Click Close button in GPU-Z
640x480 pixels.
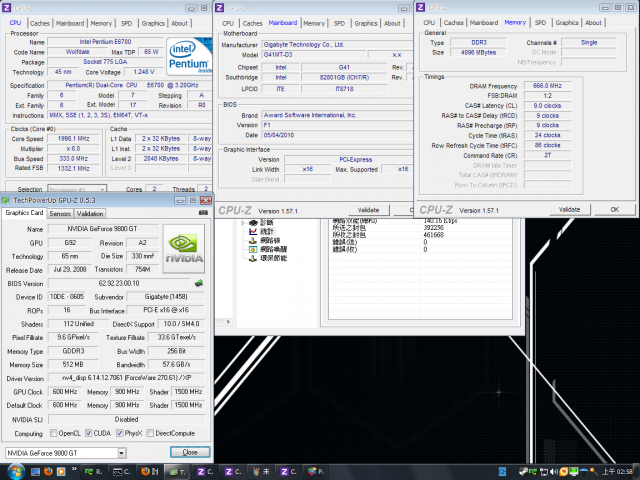[x=190, y=452]
